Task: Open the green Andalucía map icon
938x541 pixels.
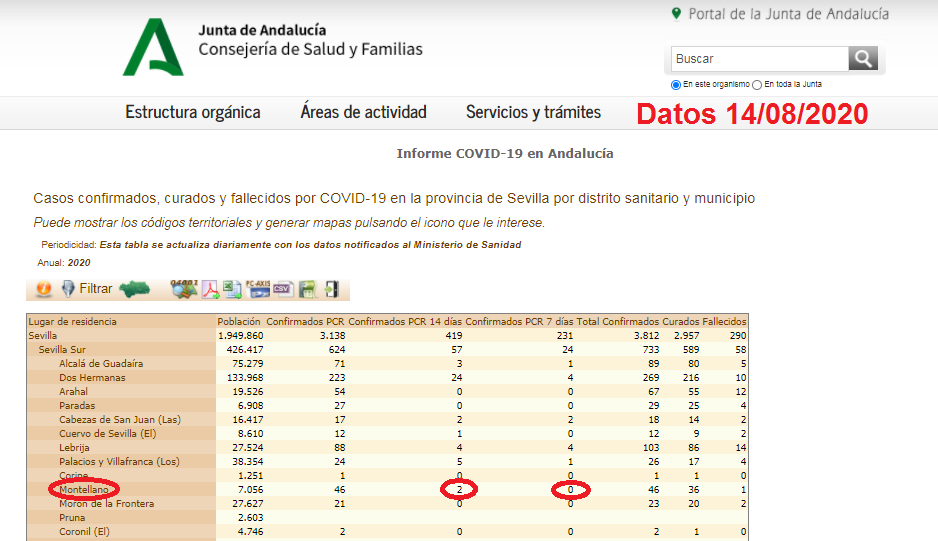Action: [x=134, y=289]
